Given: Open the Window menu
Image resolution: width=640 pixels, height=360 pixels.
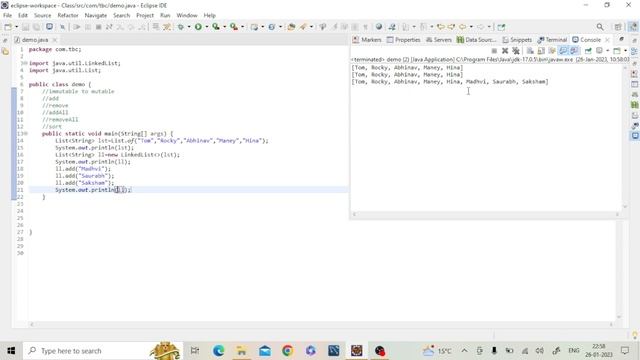Looking at the screenshot, I should [x=187, y=16].
